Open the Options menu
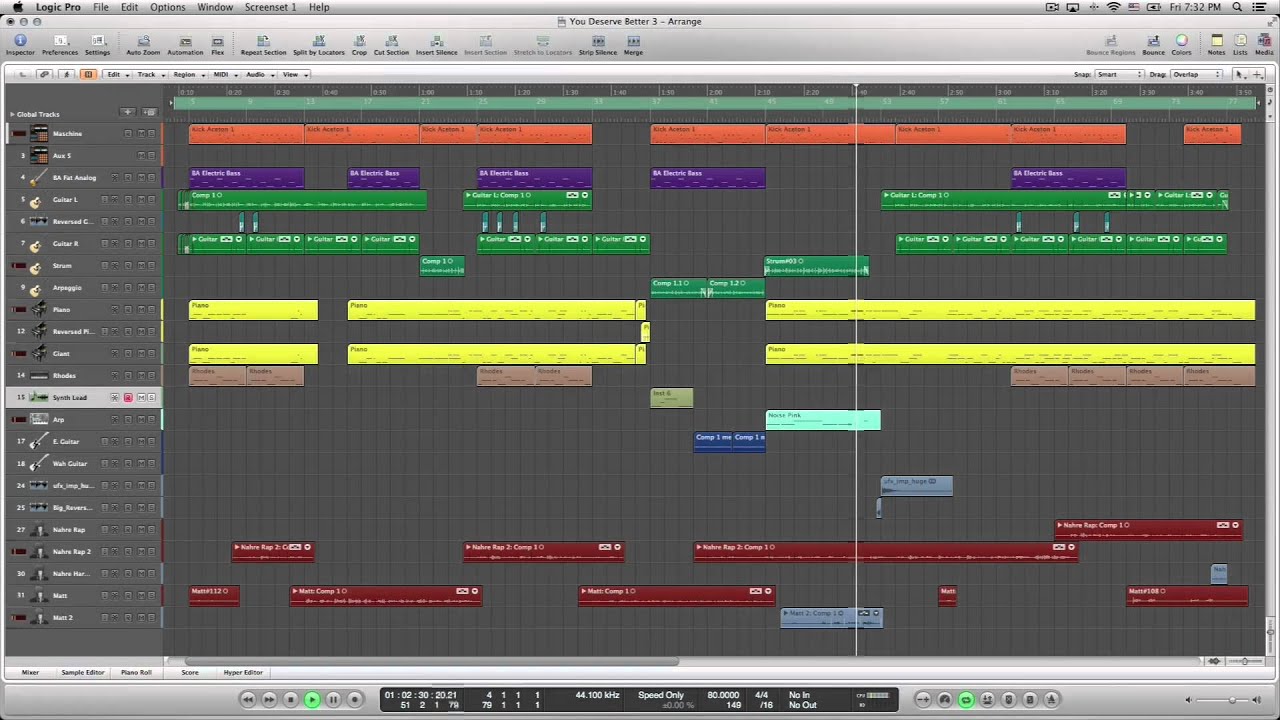 click(x=167, y=7)
